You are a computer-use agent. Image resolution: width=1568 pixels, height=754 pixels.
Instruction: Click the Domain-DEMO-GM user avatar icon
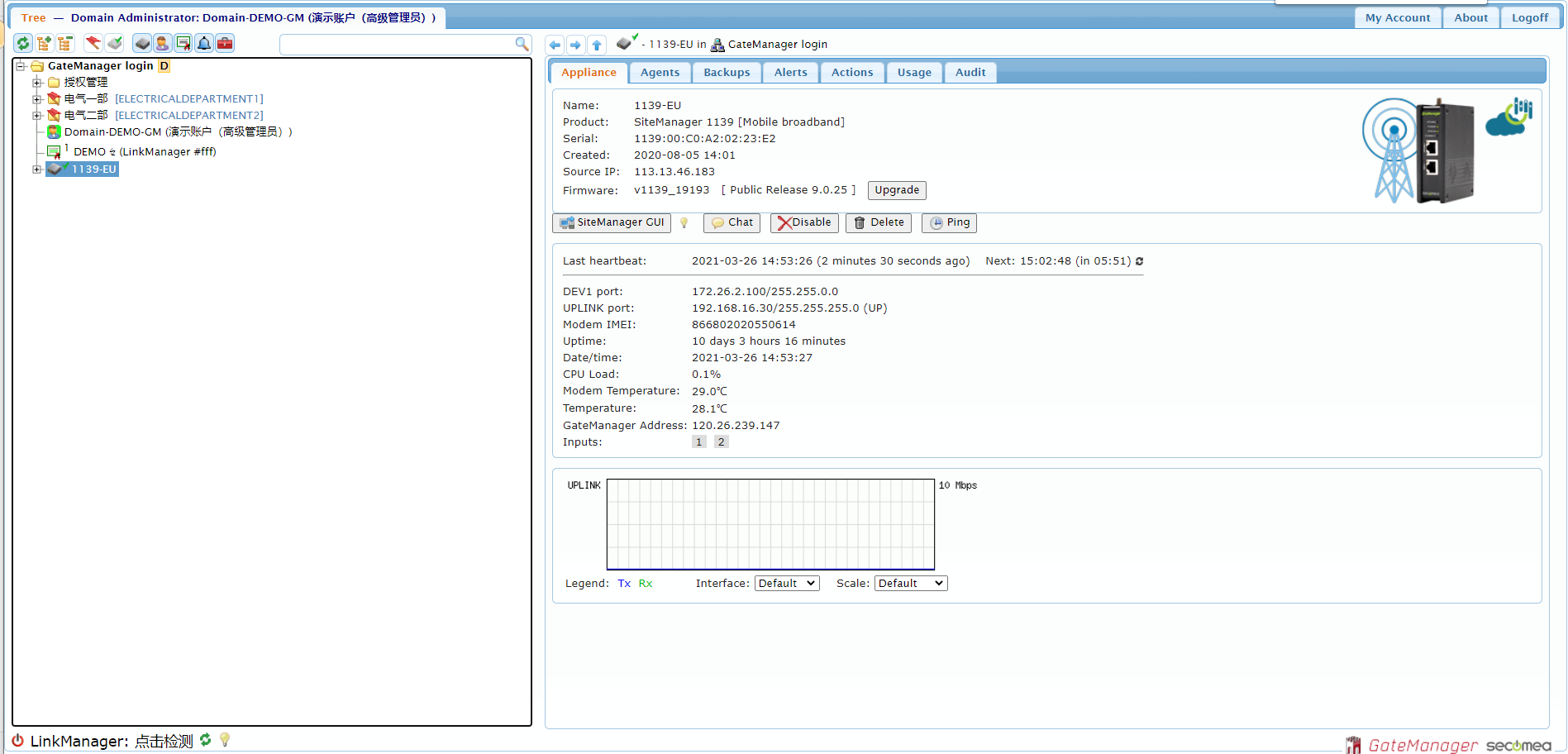point(54,132)
